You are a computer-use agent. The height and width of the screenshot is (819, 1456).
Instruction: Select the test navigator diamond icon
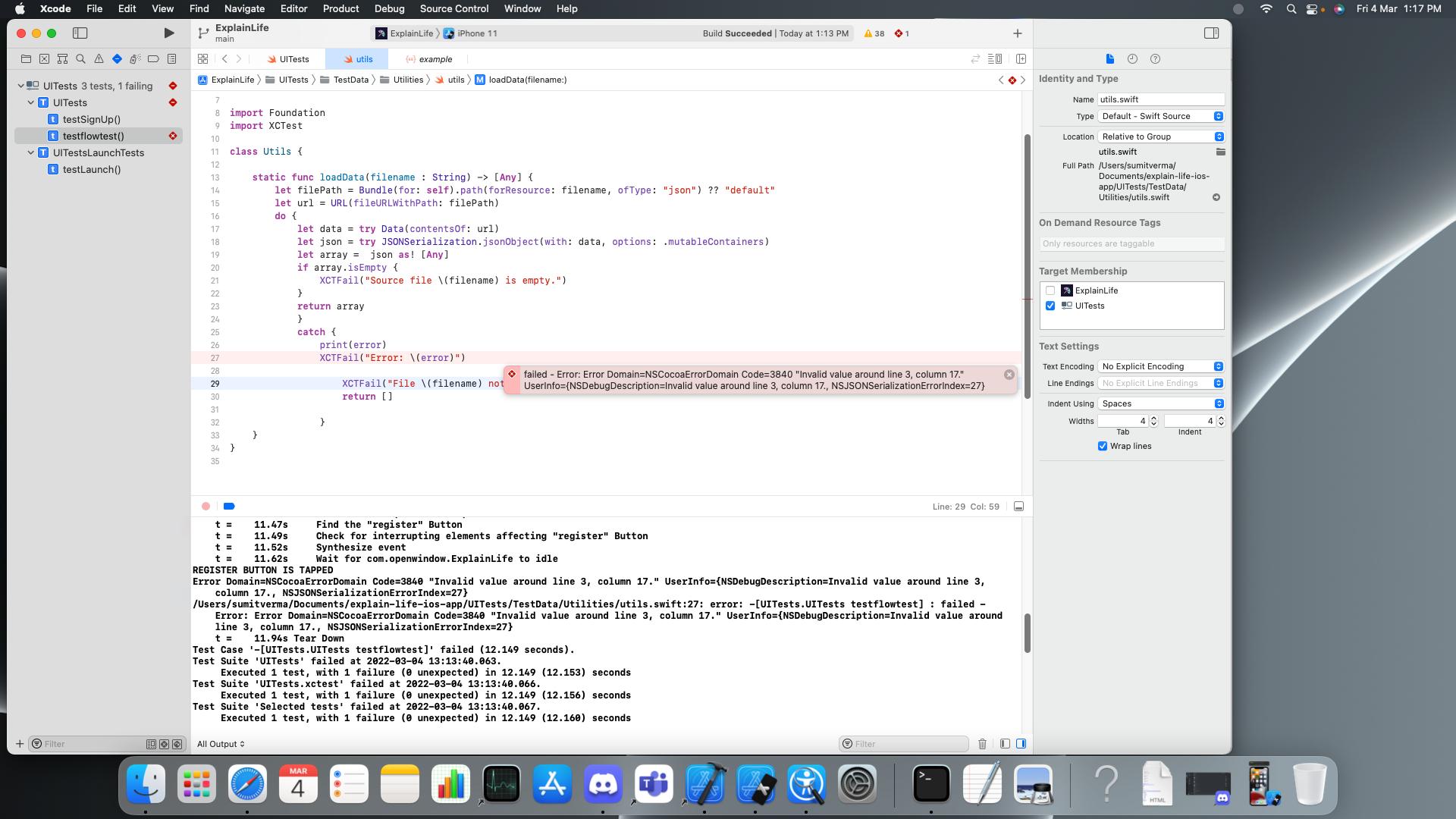pos(117,58)
